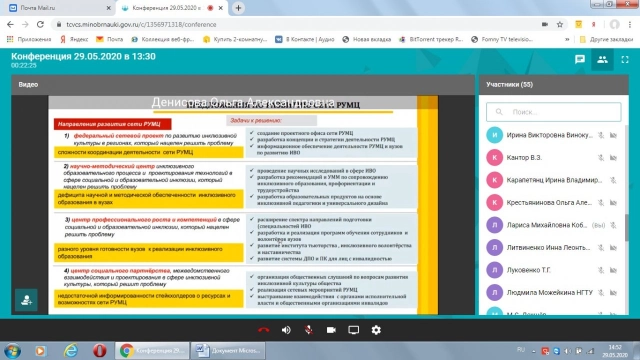640x360 pixels.
Task: Open the Документ Microsoft Word taskbar item
Action: point(228,351)
